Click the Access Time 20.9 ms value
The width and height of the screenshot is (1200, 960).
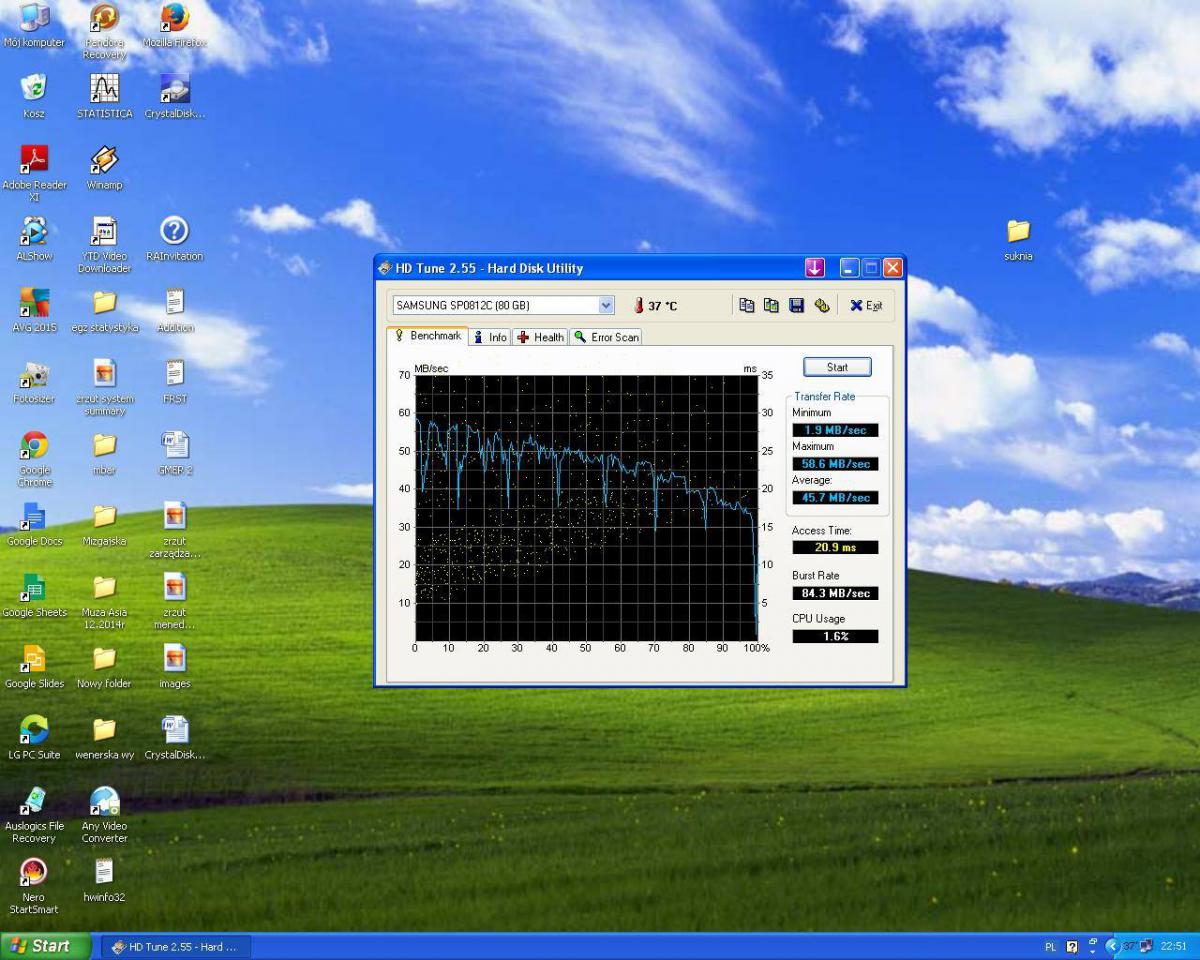(x=835, y=547)
